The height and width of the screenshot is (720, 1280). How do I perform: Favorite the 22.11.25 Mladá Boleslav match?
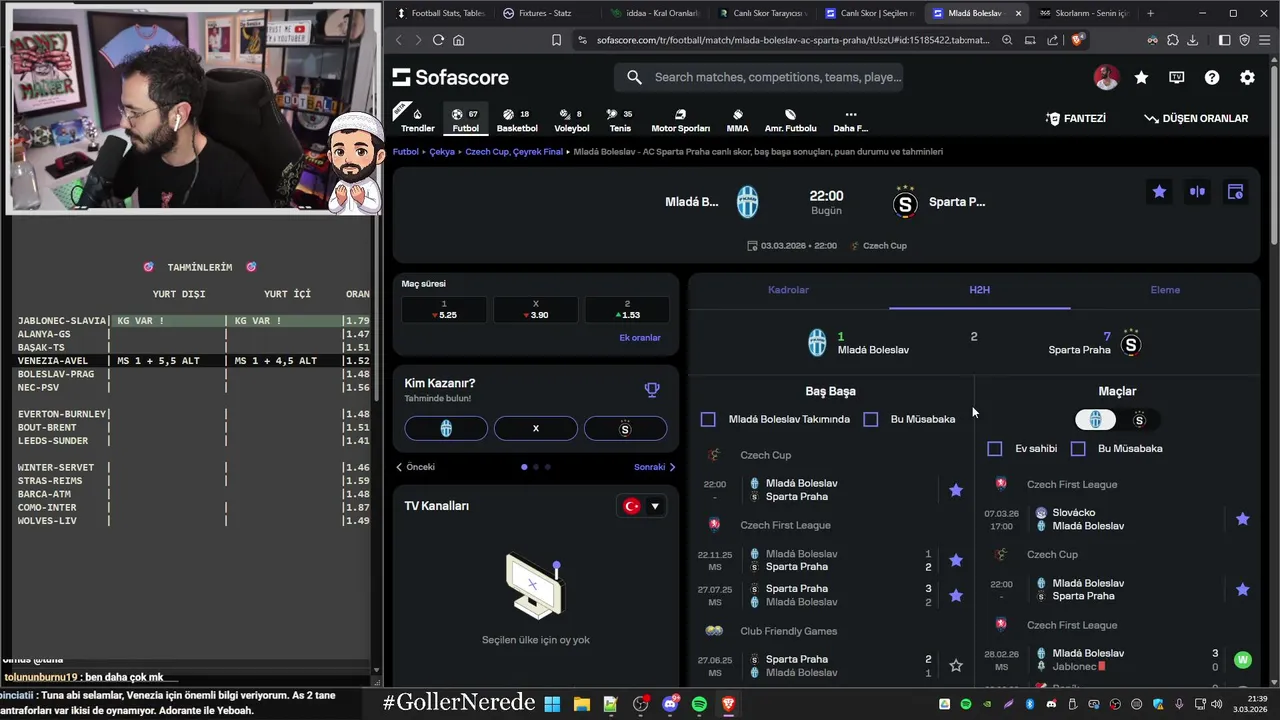tap(956, 560)
